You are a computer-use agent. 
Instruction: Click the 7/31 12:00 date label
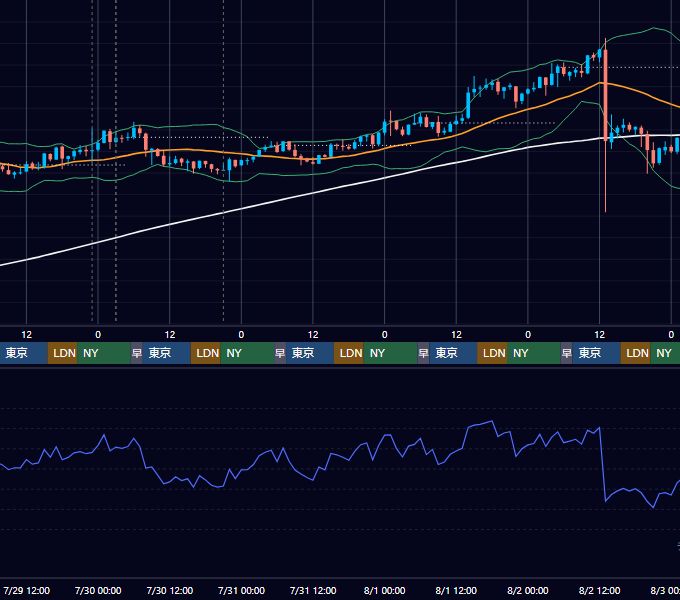point(313,590)
